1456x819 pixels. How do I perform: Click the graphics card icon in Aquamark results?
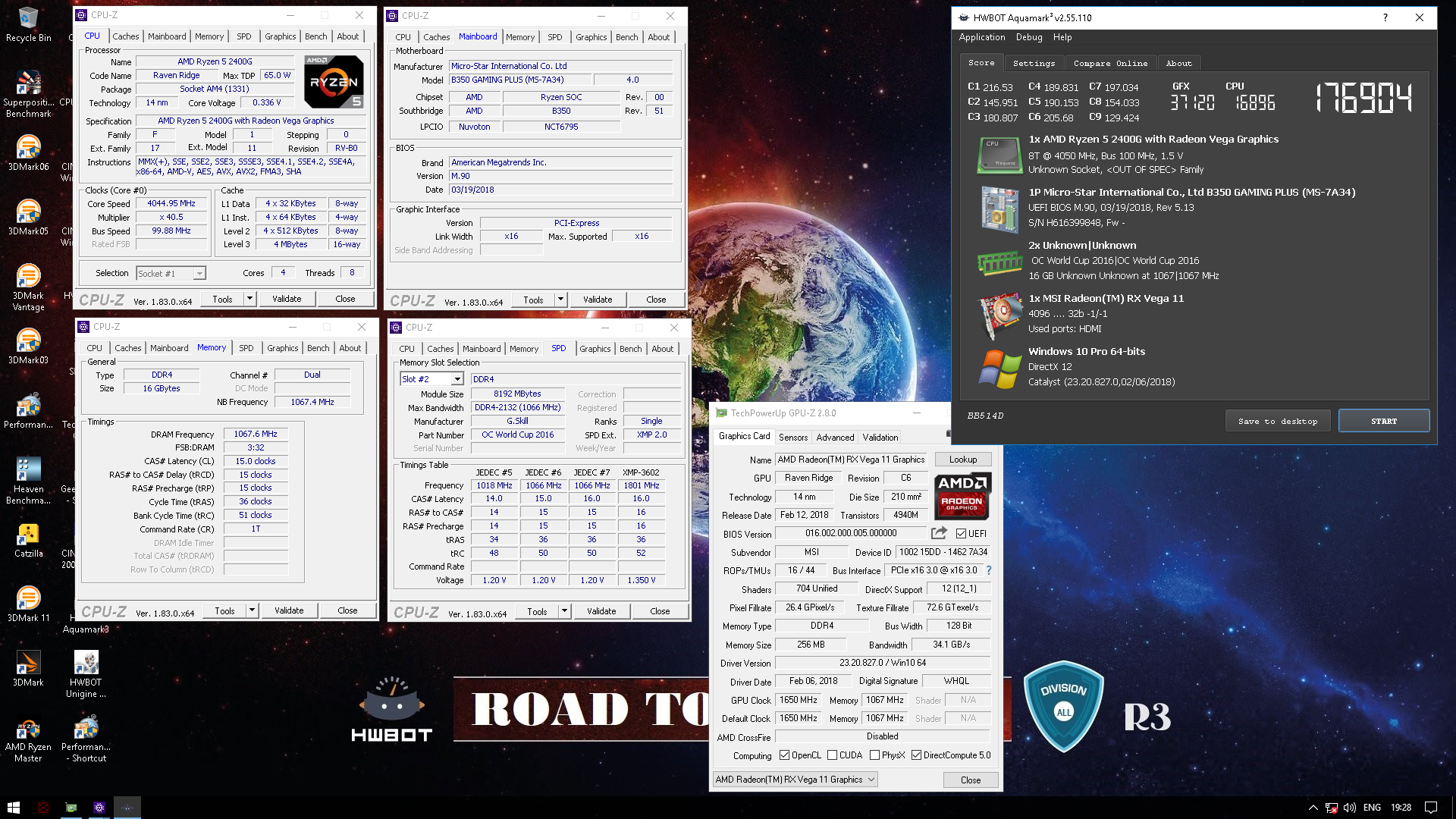999,315
